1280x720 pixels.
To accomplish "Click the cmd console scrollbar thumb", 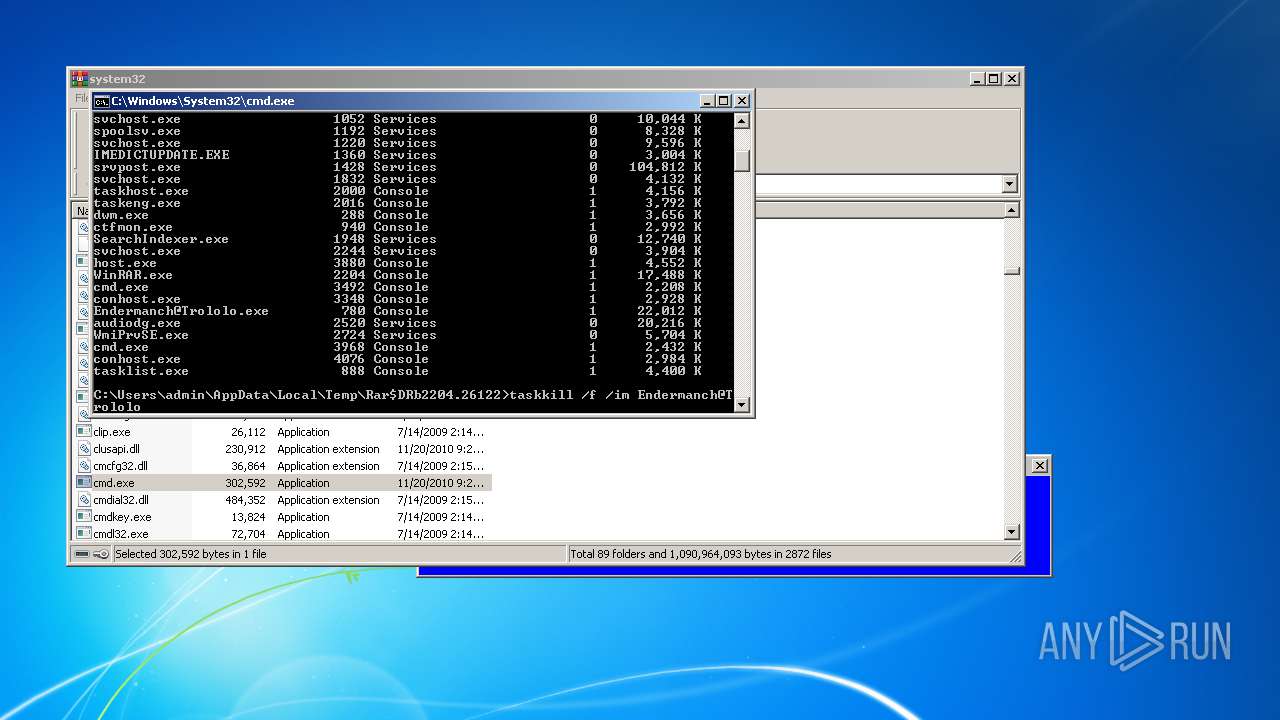I will [x=741, y=160].
